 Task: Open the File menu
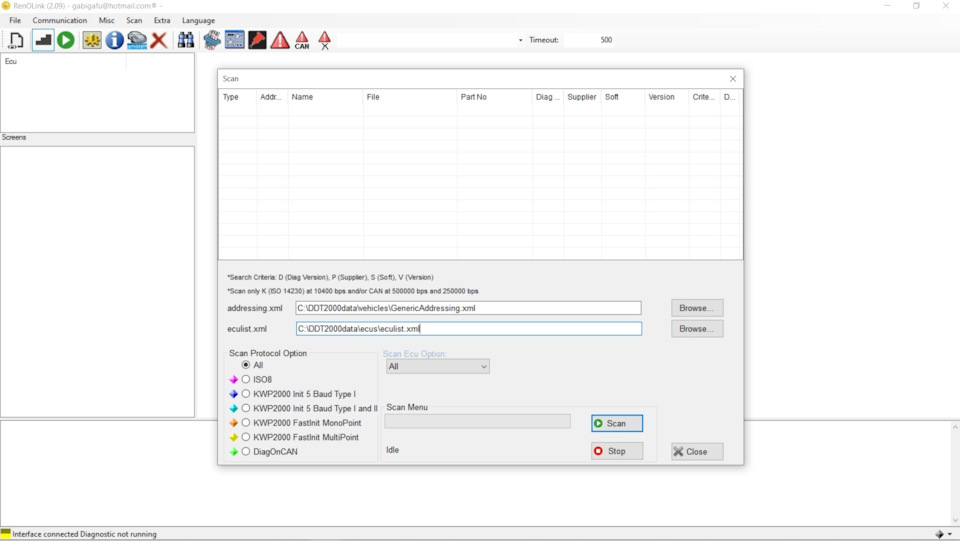coord(15,20)
